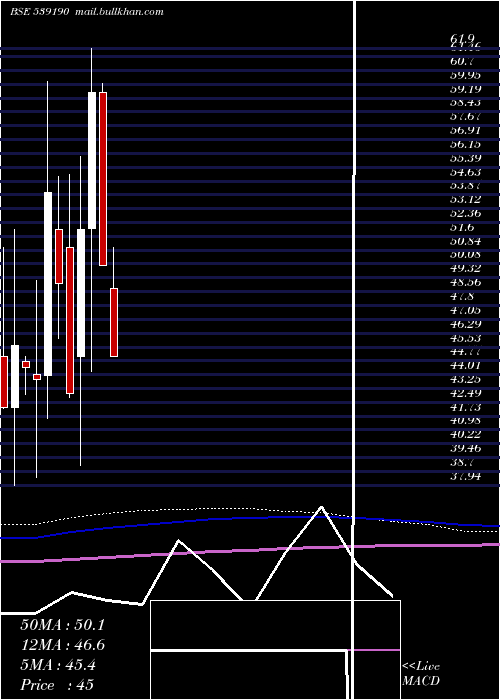Select the 45.53 price axis label

pyautogui.click(x=465, y=338)
